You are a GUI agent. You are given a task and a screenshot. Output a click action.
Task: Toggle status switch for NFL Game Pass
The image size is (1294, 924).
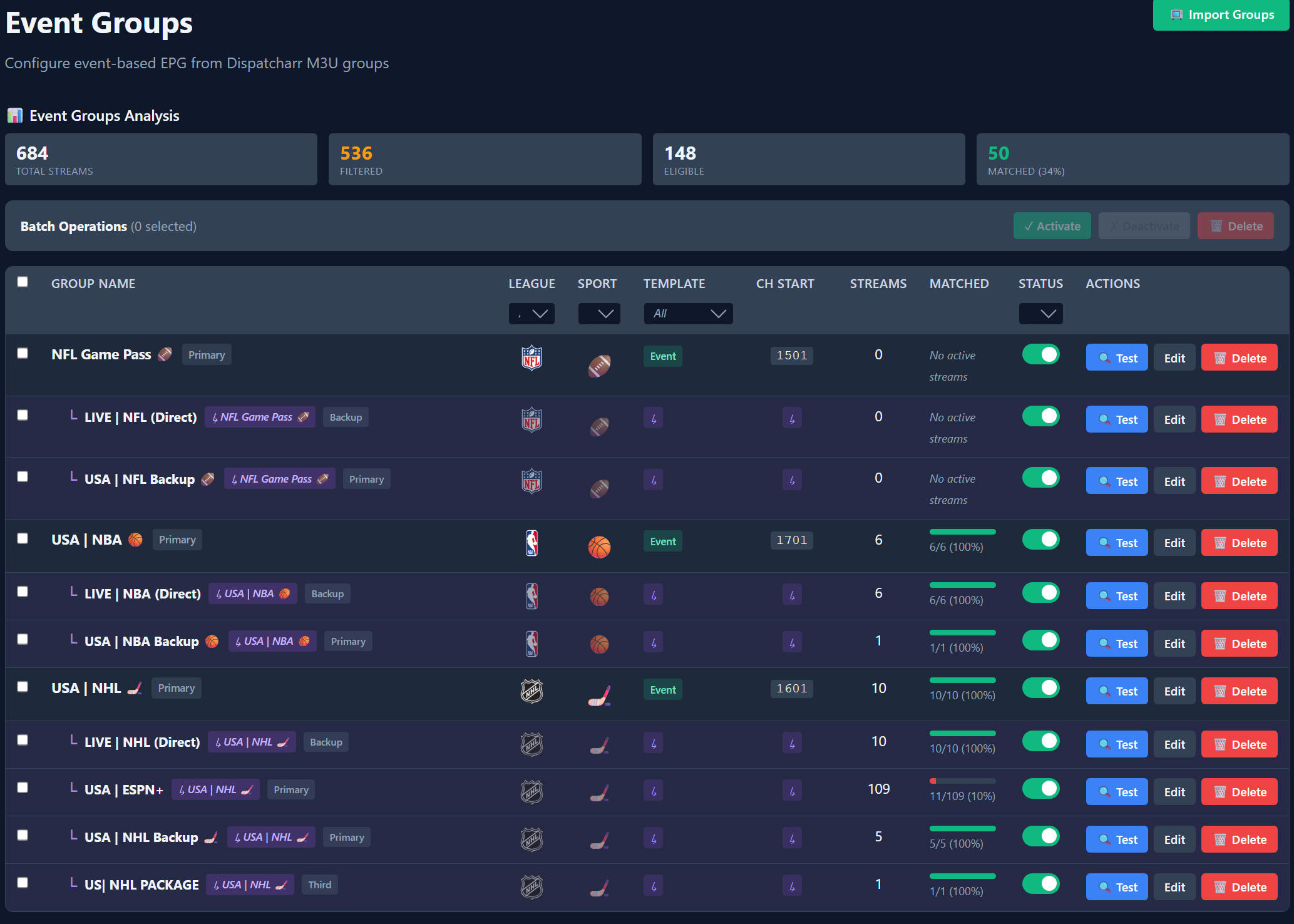(x=1040, y=354)
